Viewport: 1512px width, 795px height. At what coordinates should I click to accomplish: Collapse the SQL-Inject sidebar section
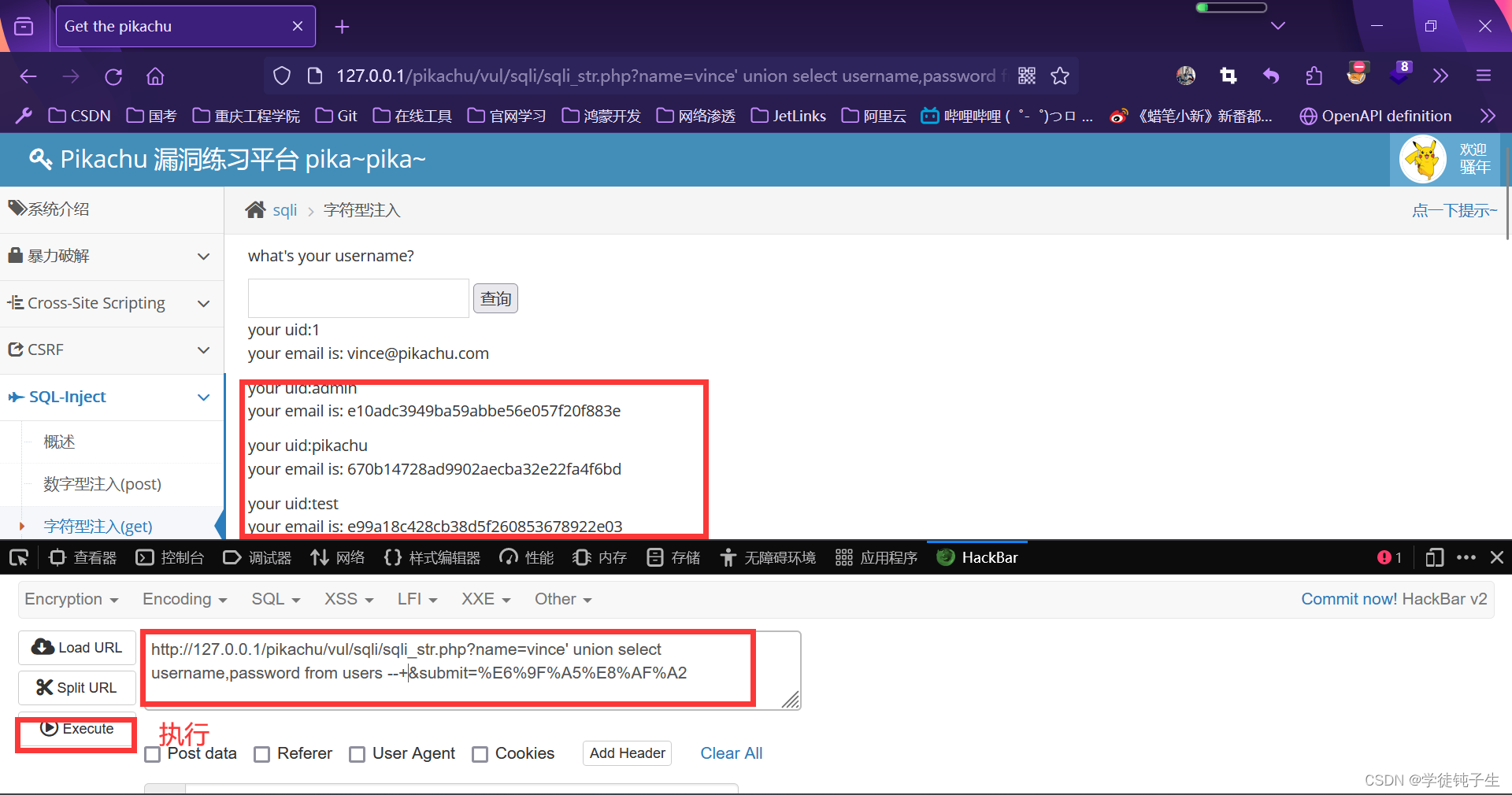click(112, 397)
